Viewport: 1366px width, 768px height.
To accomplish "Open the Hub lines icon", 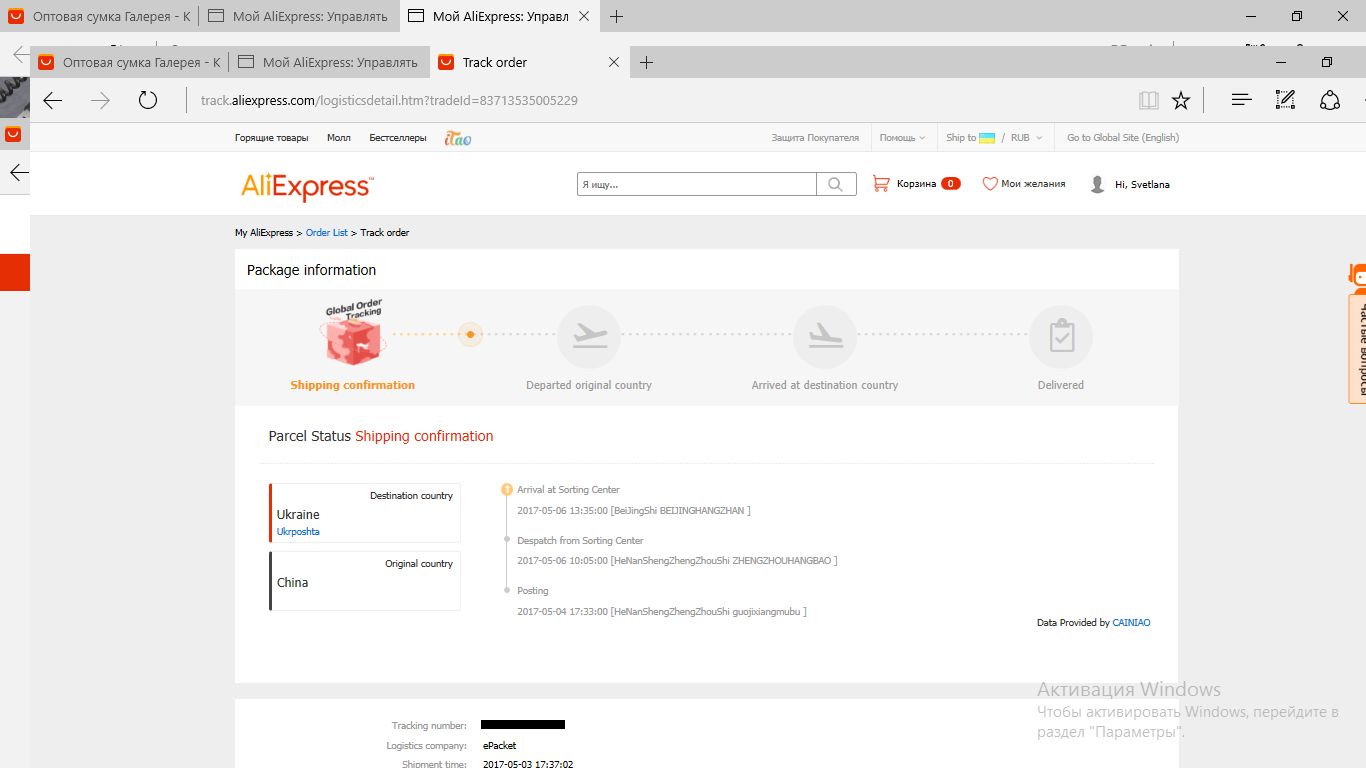I will click(1241, 100).
